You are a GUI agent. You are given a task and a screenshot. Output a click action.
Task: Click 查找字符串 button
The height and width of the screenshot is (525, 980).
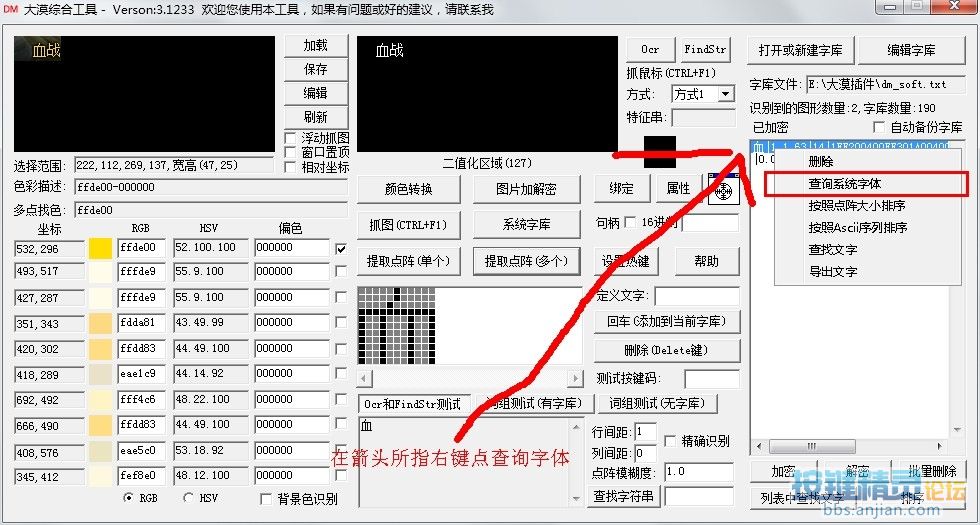(x=624, y=497)
